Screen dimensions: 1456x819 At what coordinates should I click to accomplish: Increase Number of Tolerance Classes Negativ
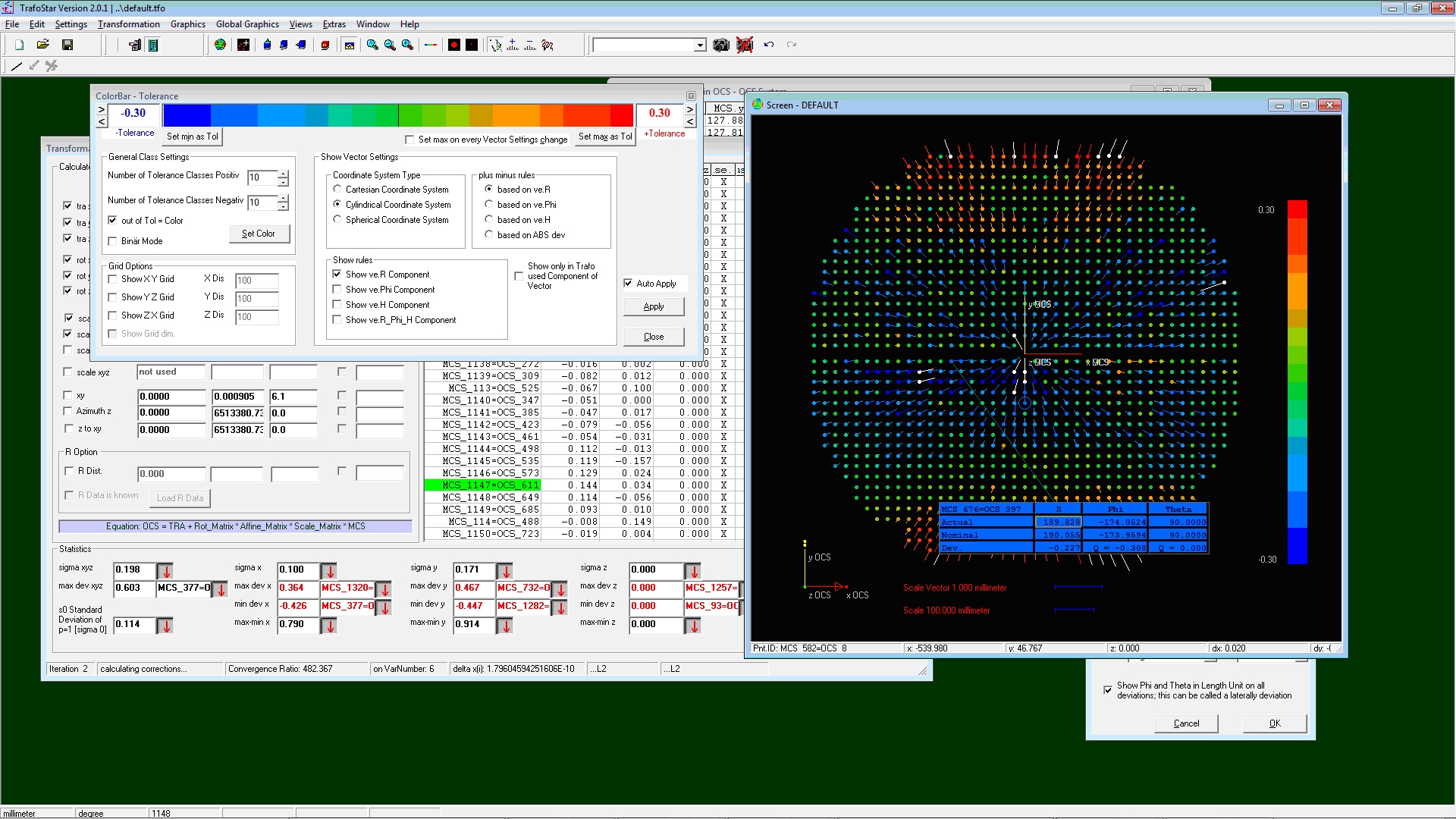point(283,199)
